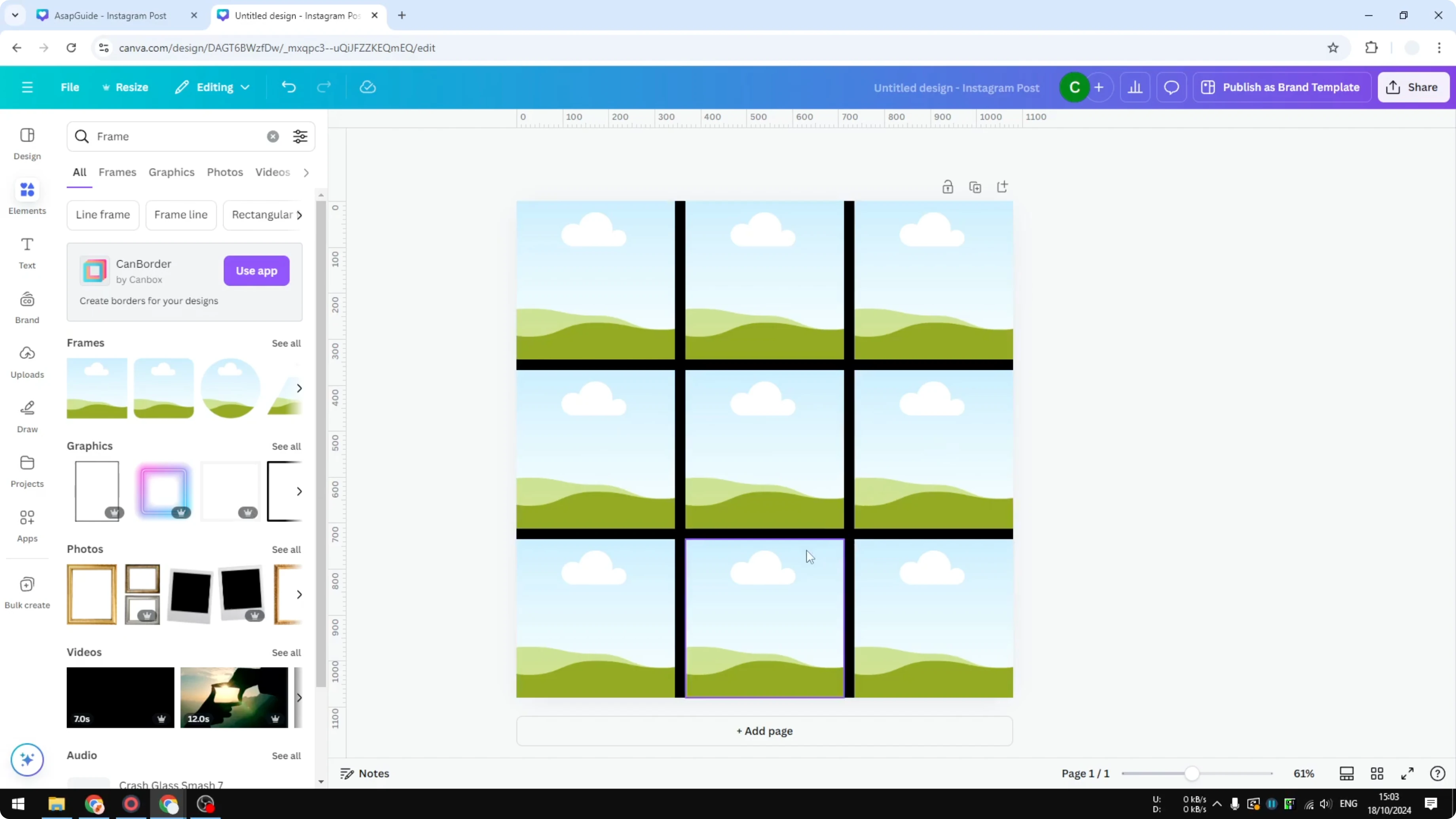Open grid view from the bottom bar

tap(1377, 773)
